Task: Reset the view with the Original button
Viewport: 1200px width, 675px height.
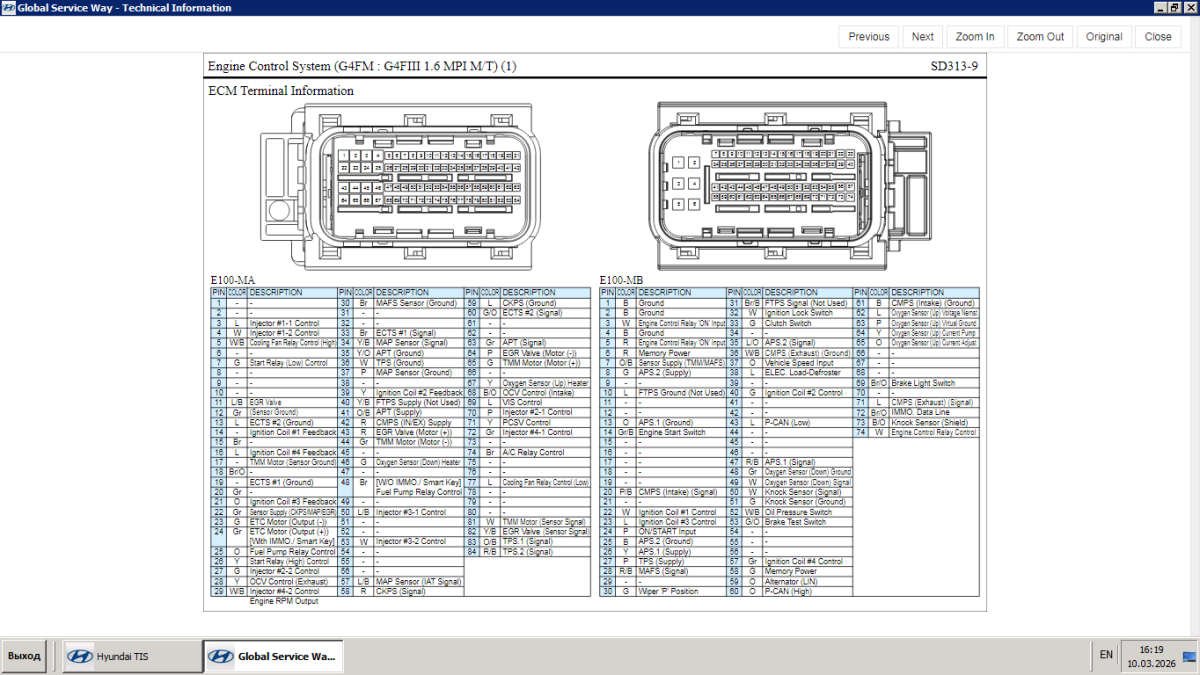Action: coord(1104,37)
